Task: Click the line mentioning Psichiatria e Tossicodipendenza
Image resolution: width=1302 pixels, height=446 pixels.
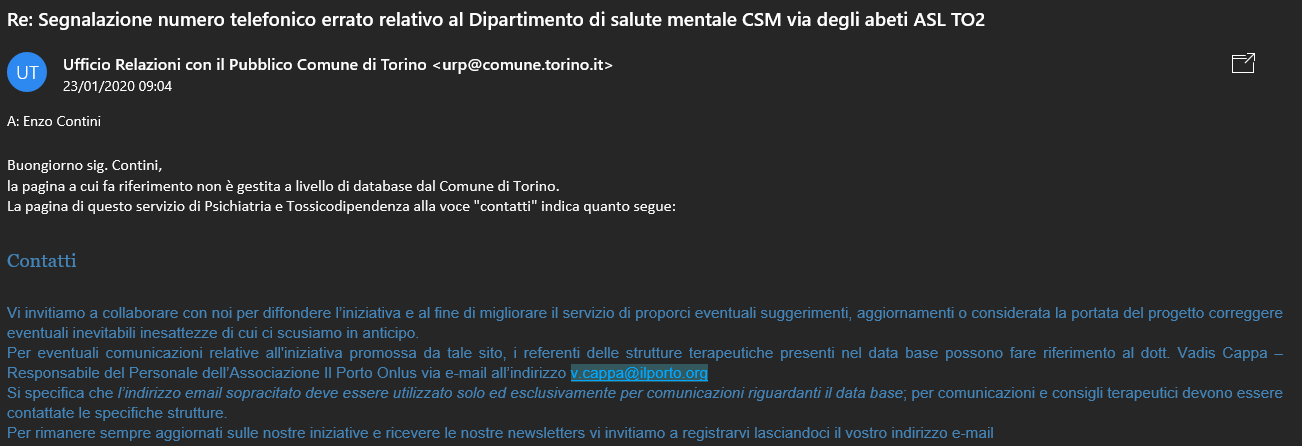Action: pos(342,206)
